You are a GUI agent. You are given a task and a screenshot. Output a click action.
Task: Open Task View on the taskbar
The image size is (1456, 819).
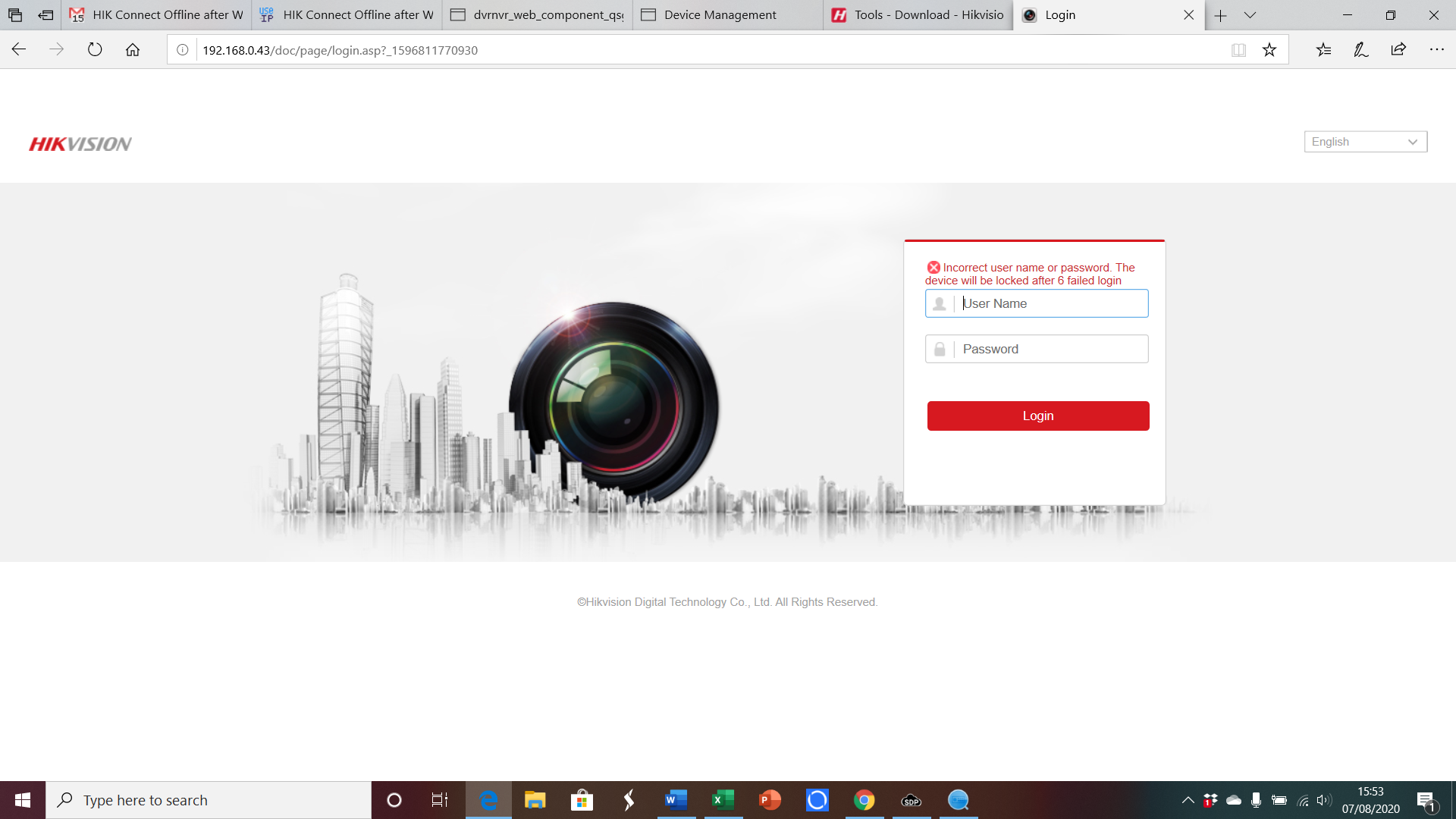(440, 800)
